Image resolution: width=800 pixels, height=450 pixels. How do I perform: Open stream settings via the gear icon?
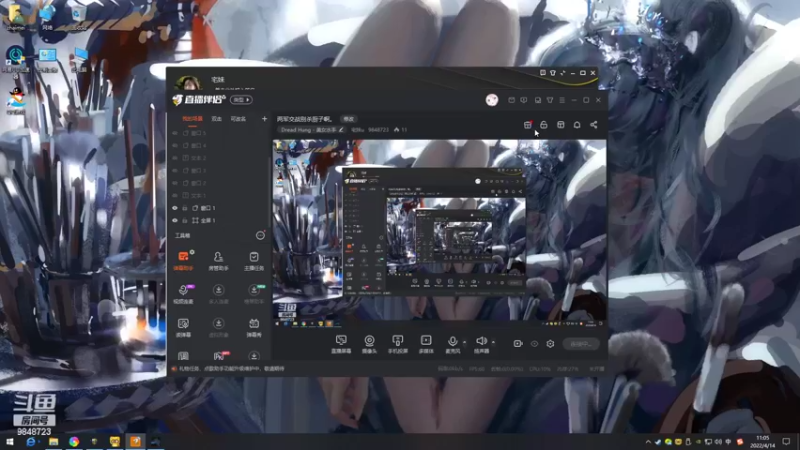click(x=550, y=344)
